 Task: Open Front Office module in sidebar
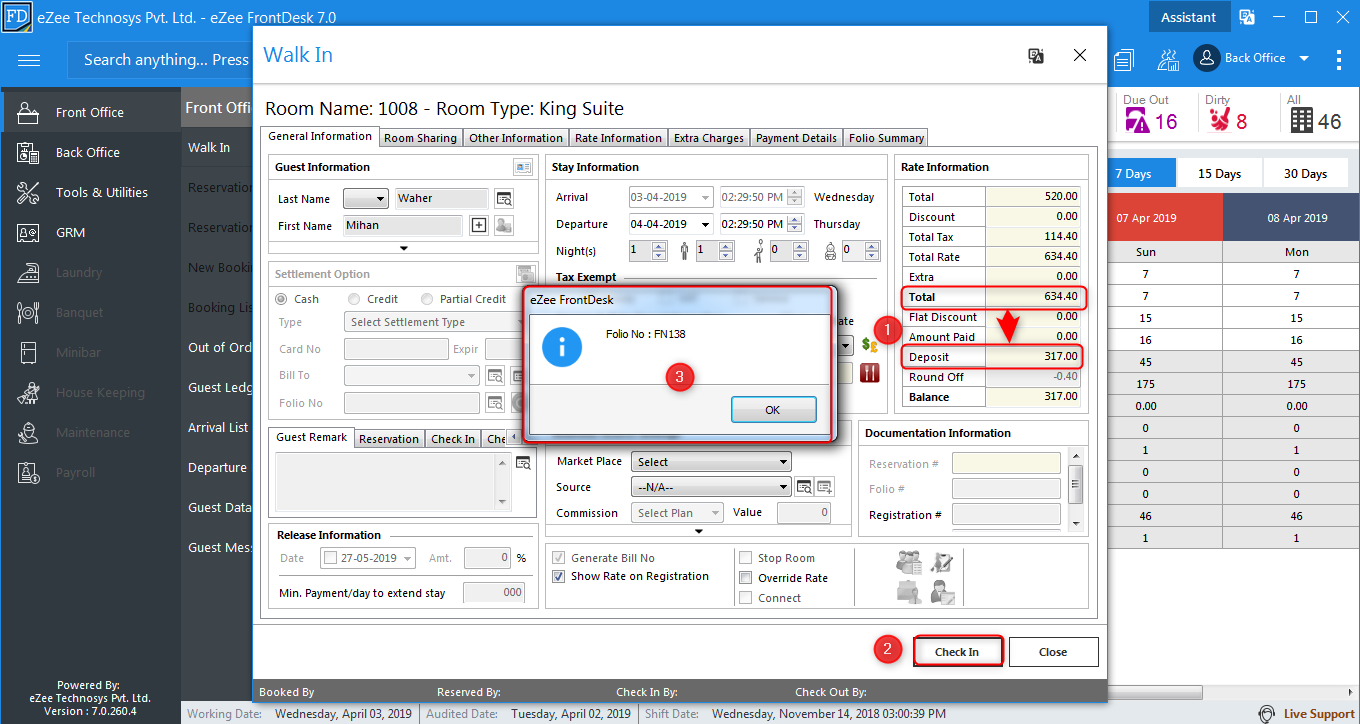90,112
